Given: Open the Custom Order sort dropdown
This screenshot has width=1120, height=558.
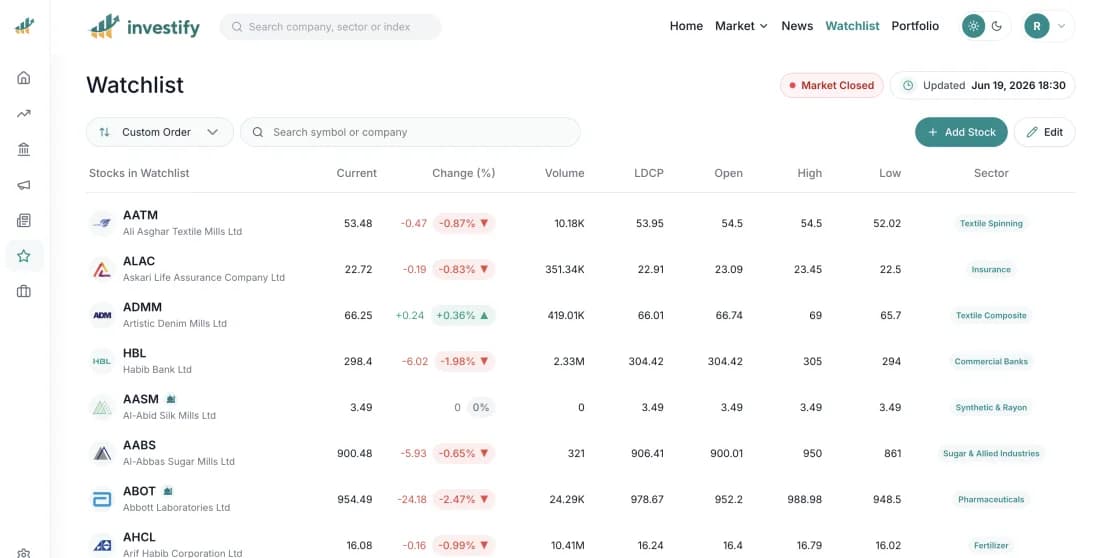Looking at the screenshot, I should [x=160, y=132].
